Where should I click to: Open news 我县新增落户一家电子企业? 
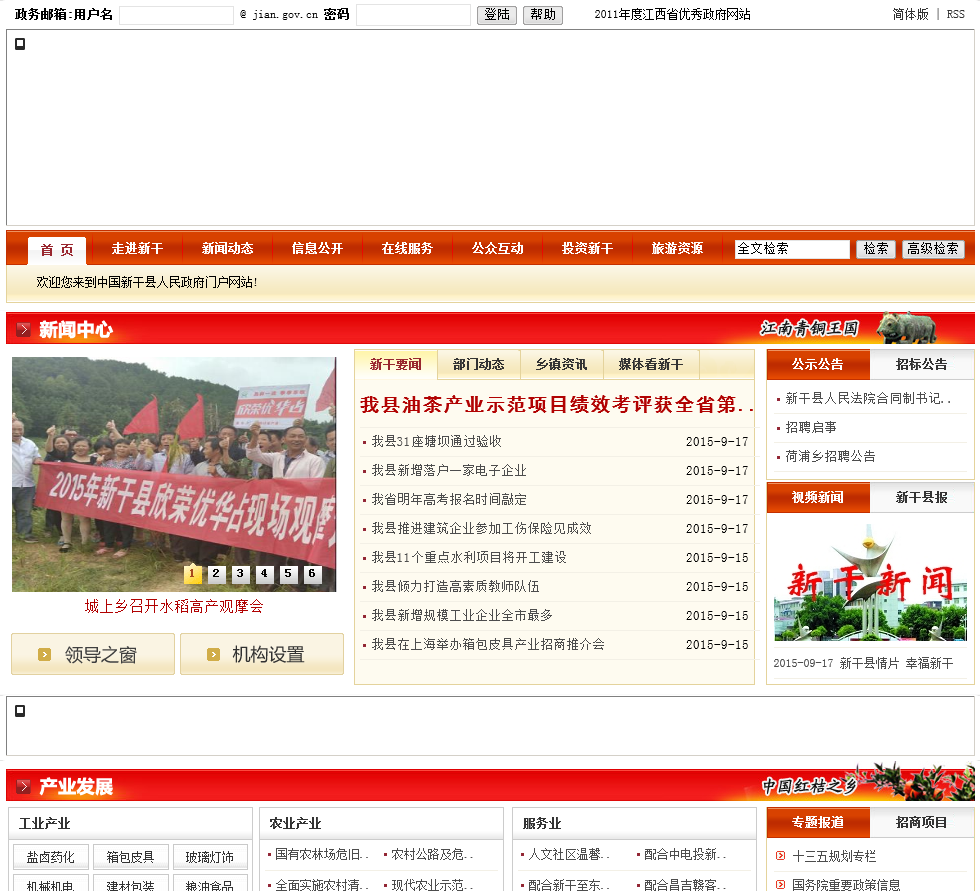click(x=449, y=470)
